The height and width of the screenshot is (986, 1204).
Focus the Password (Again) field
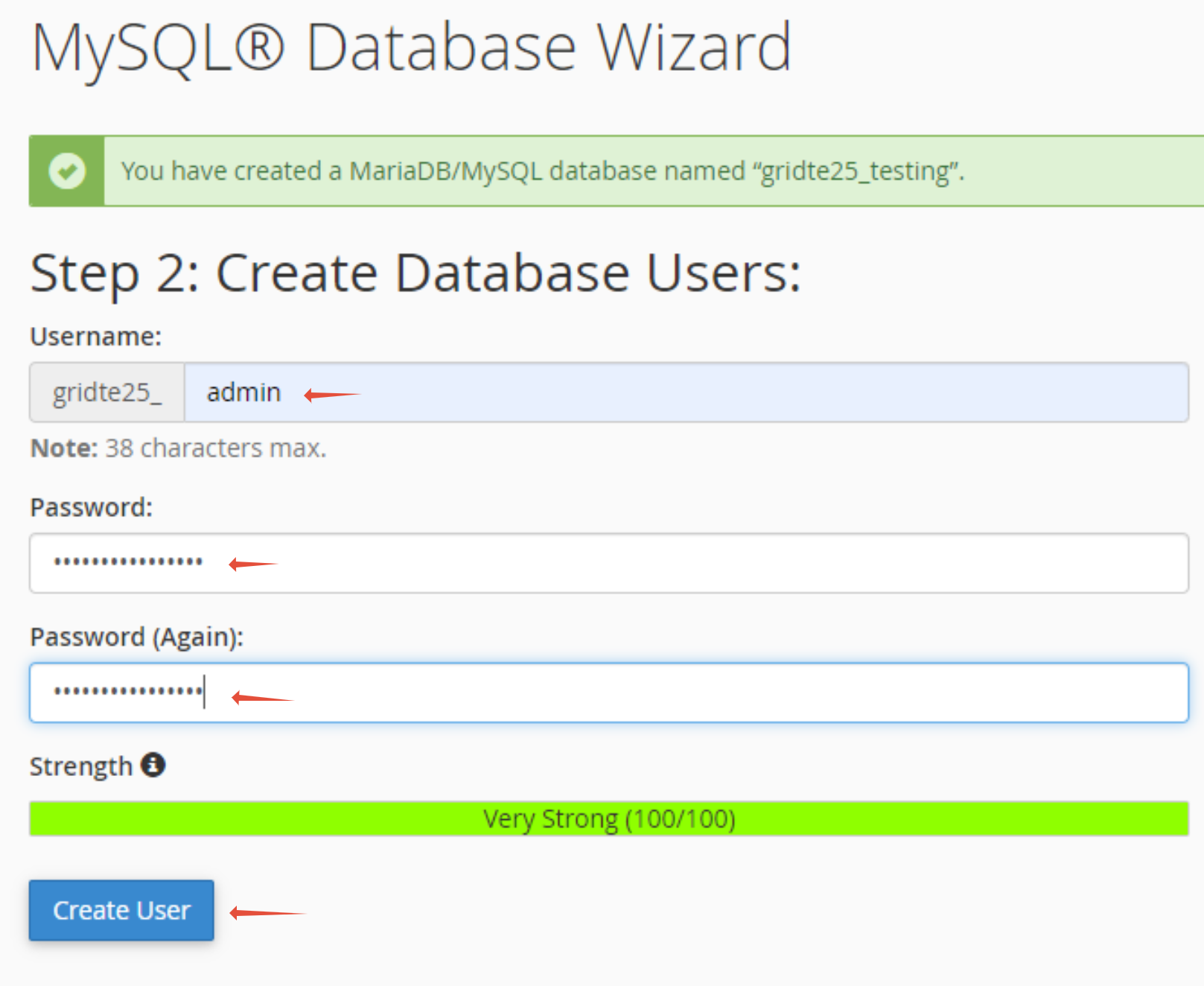608,693
